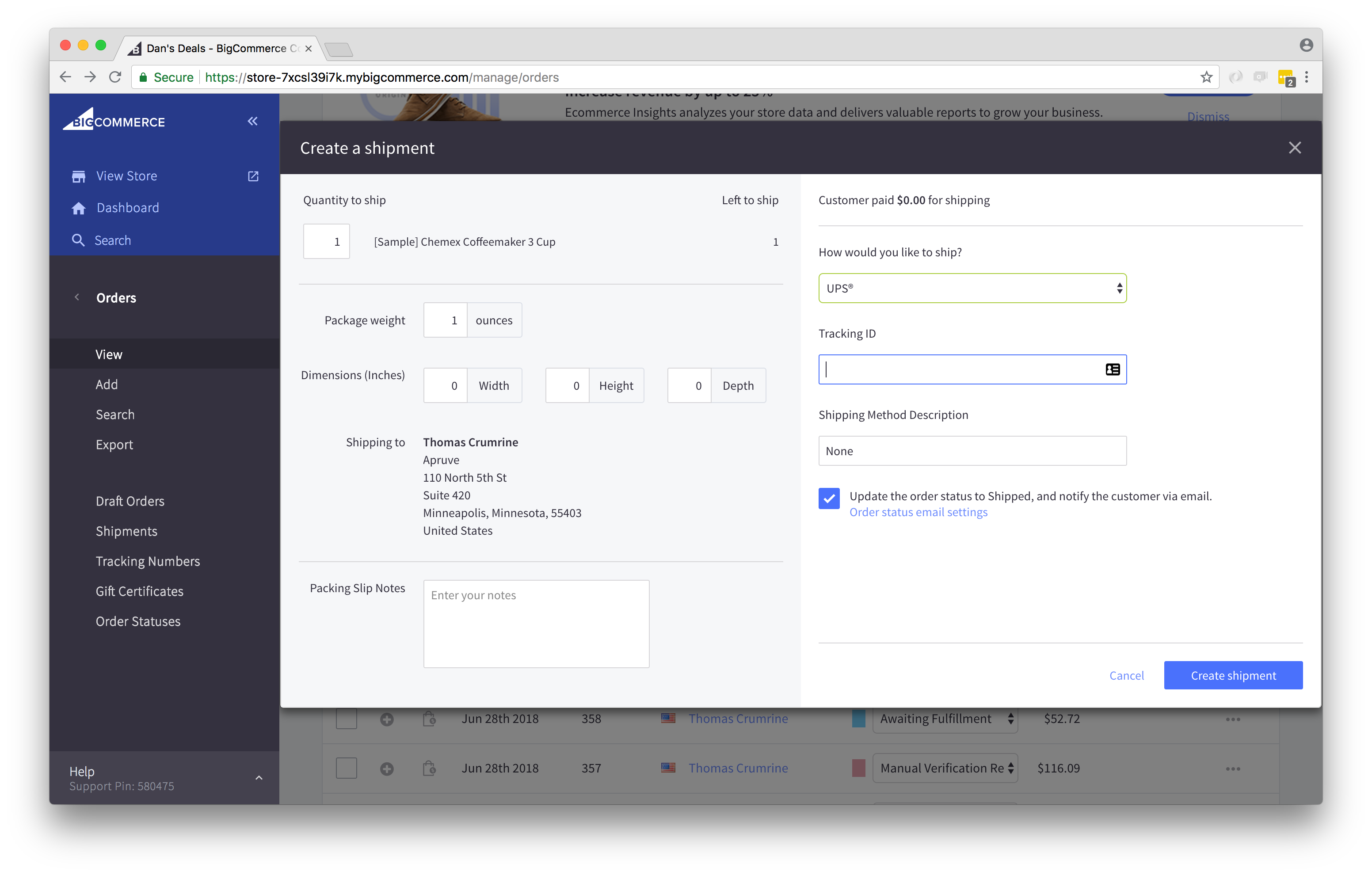Open Order status email settings link

918,512
